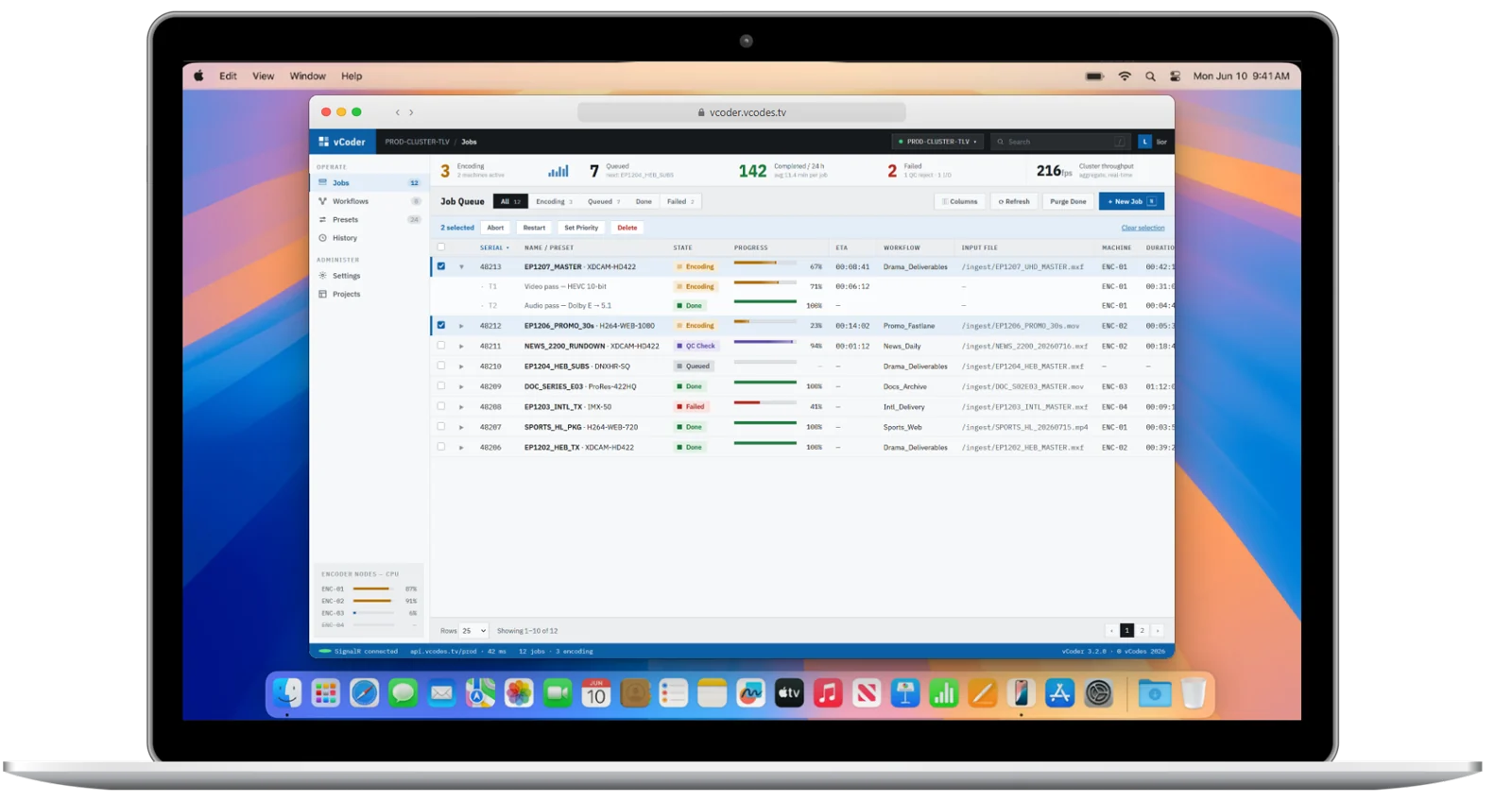Check job 48208 EP1203_INTL_TX checkbox
The width and height of the screenshot is (1512, 801).
(x=441, y=406)
